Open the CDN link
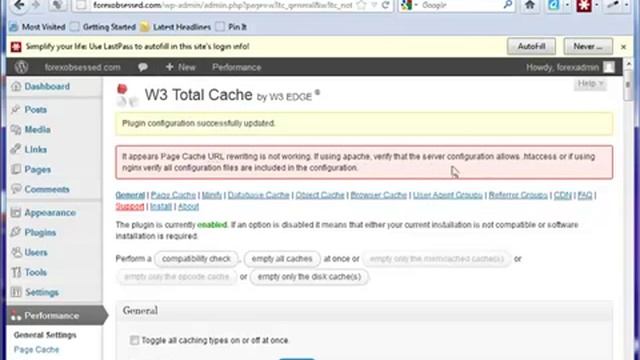 click(562, 195)
